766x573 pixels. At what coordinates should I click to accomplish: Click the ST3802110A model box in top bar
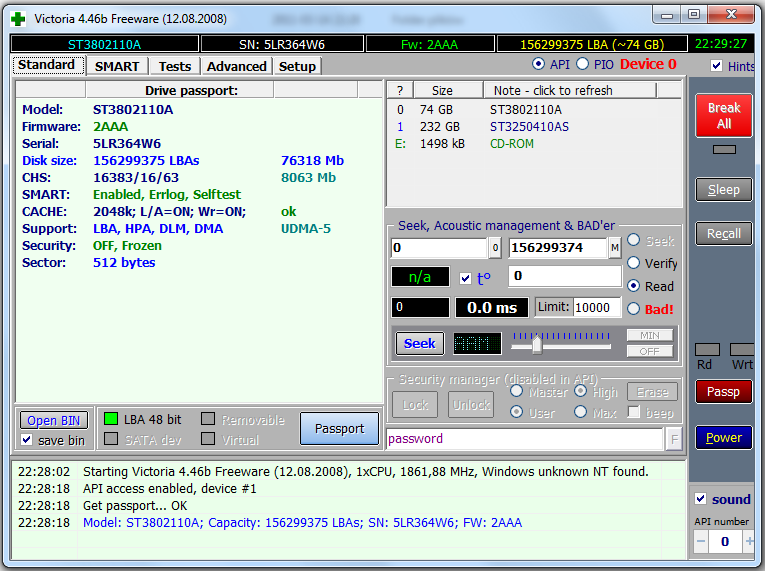[105, 44]
